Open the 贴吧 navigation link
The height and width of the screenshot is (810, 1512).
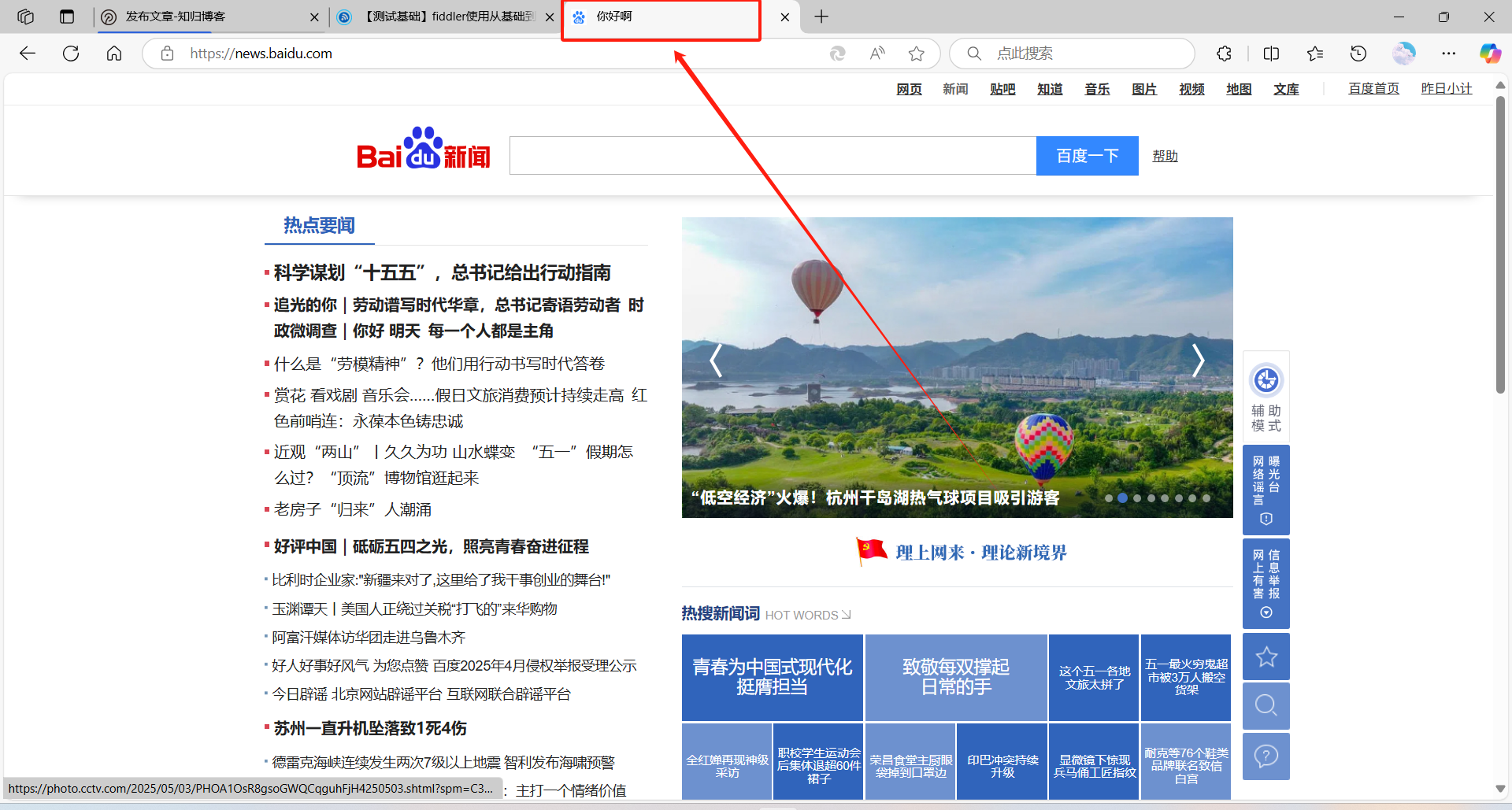[1002, 89]
